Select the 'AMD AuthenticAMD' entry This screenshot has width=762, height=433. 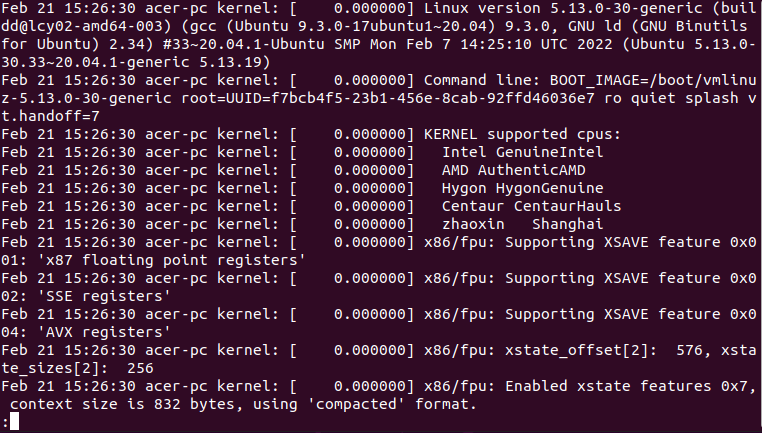coord(514,170)
